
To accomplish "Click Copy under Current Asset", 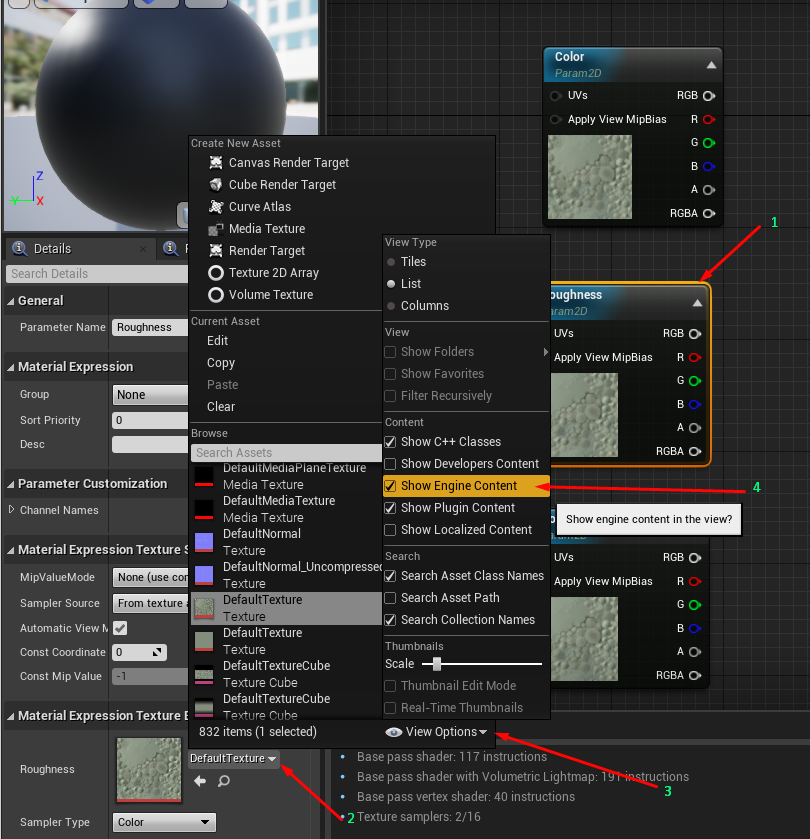I will point(221,363).
